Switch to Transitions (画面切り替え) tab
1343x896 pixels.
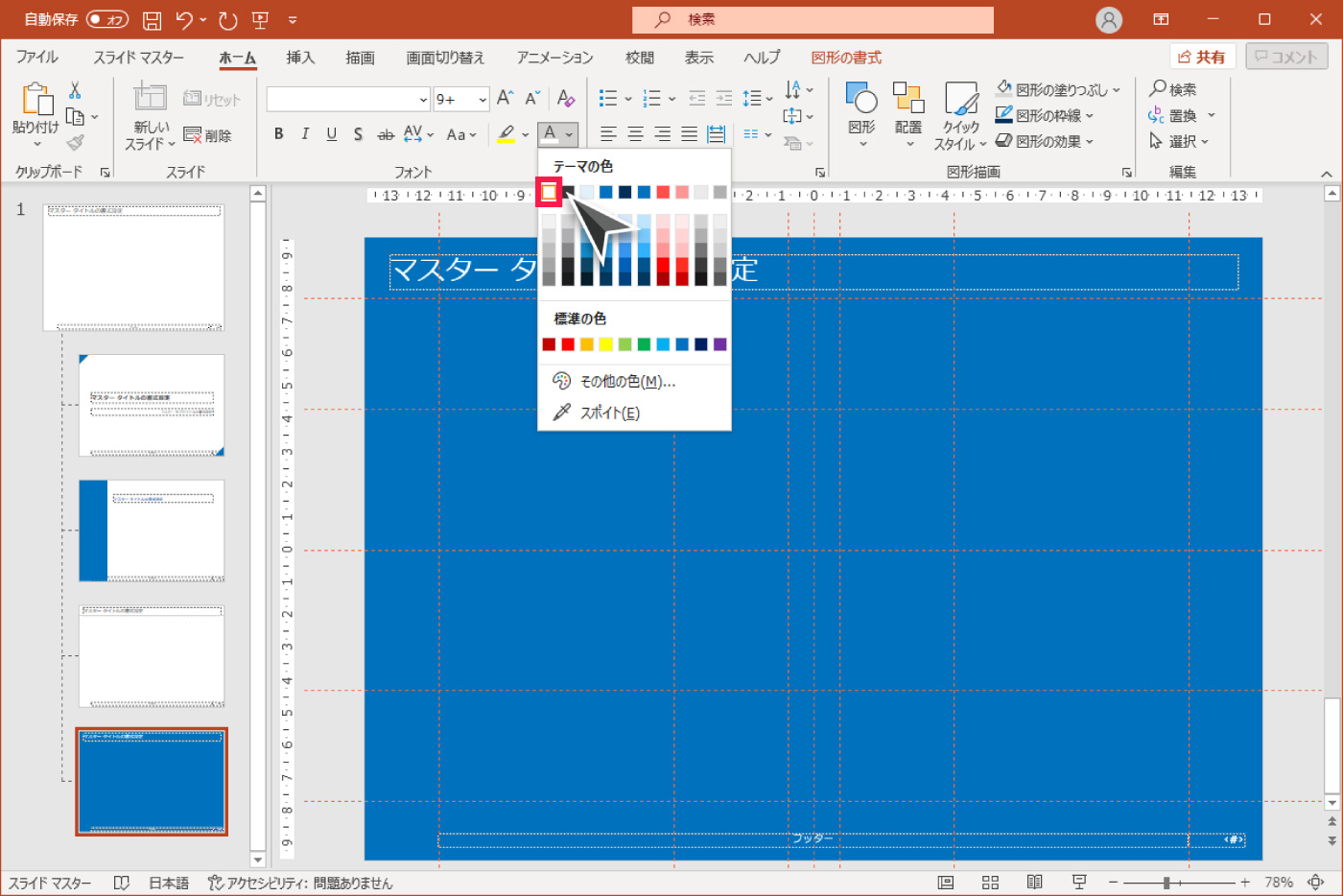point(445,58)
